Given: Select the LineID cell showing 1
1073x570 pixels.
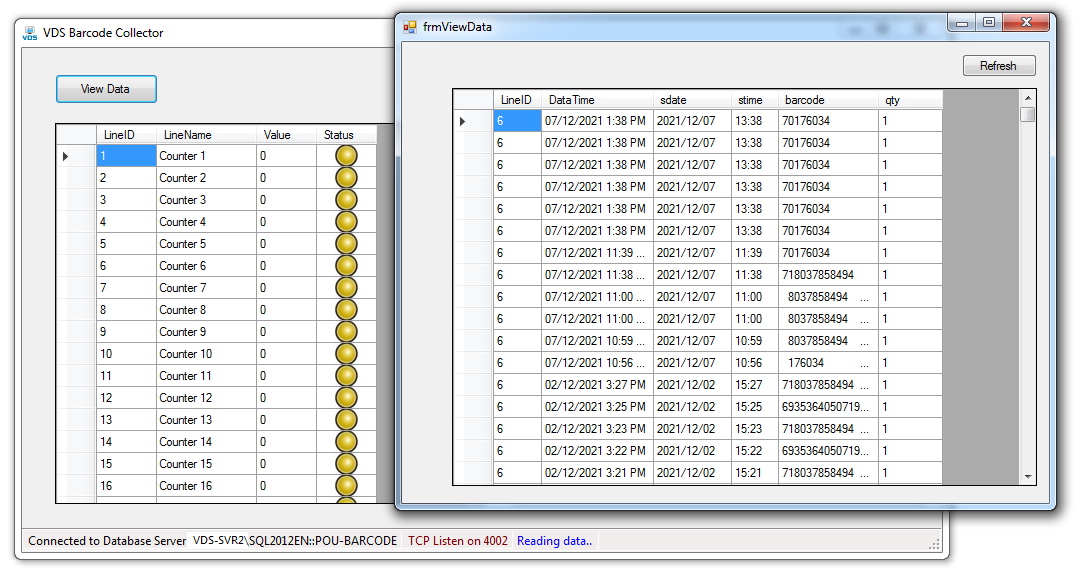Looking at the screenshot, I should tap(127, 156).
